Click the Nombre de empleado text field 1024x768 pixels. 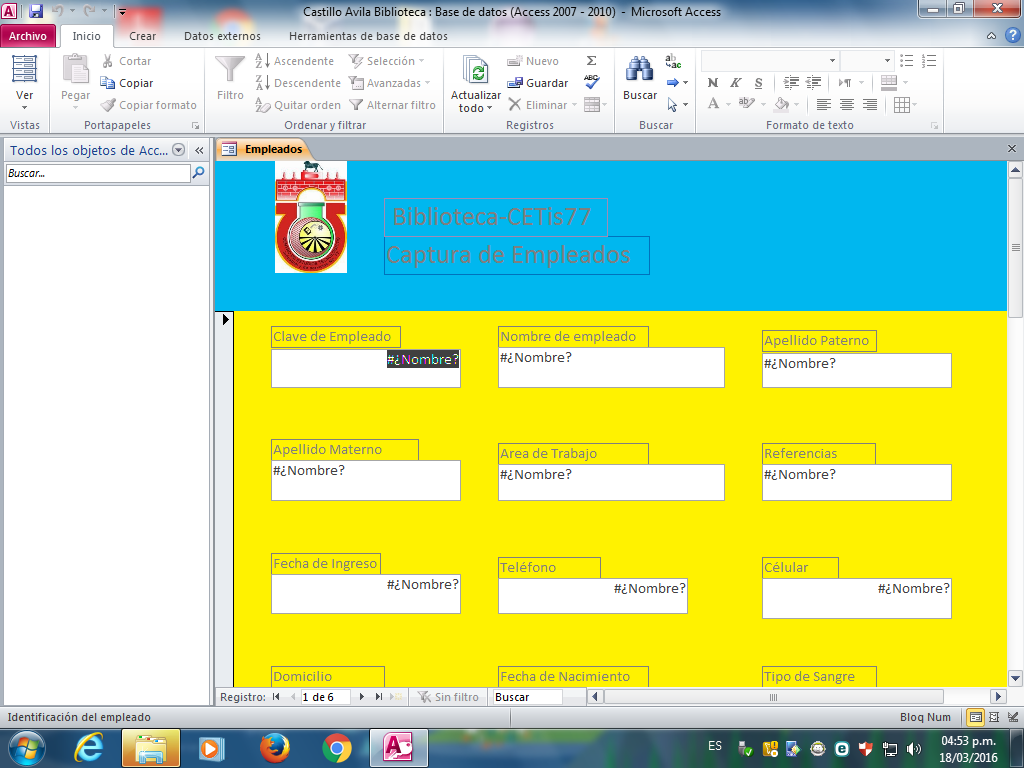tap(611, 368)
